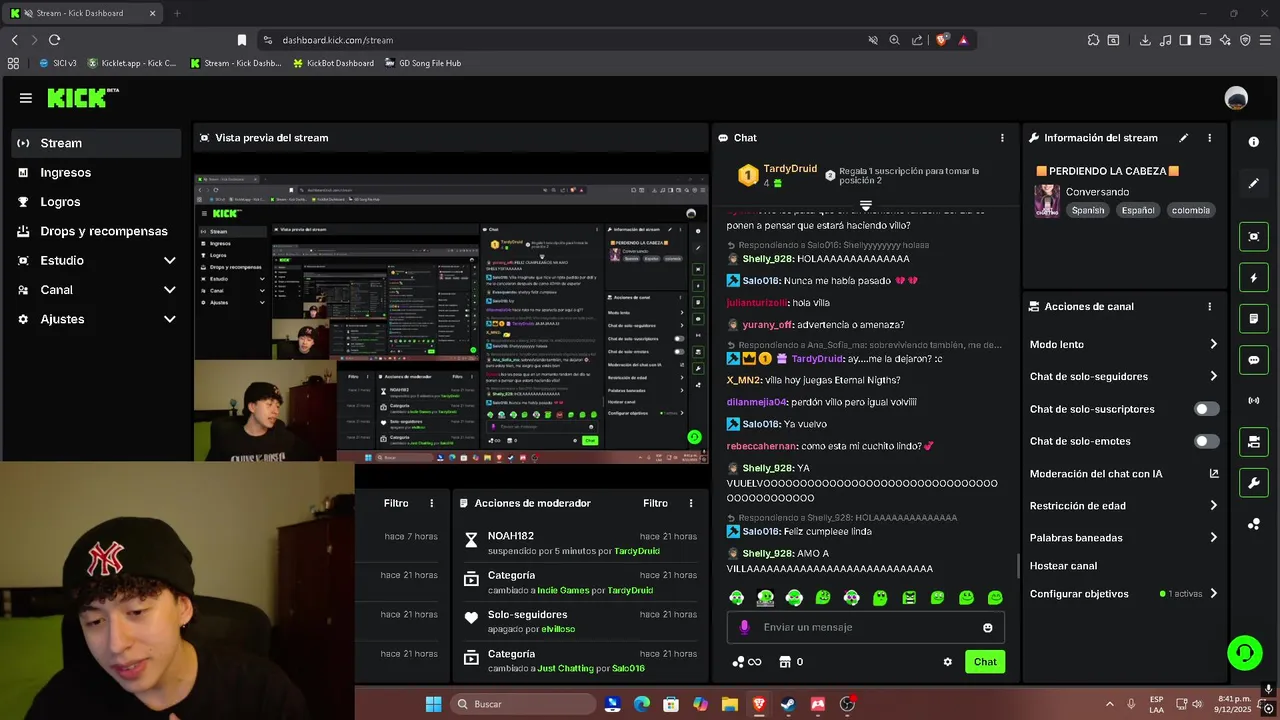Open Moderación del chat con IA

tap(1124, 474)
